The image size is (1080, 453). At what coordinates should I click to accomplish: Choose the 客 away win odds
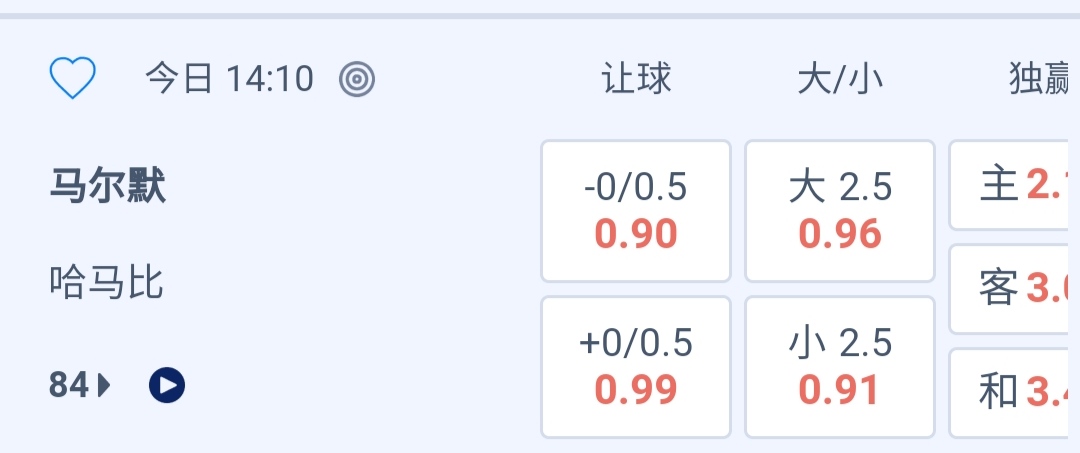tap(1014, 289)
